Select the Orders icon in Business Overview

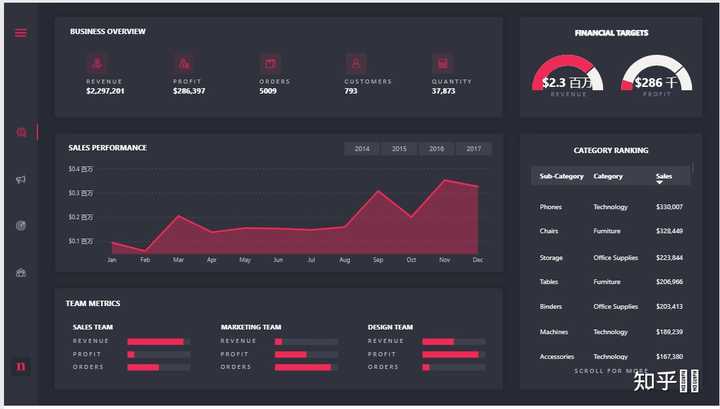[270, 63]
